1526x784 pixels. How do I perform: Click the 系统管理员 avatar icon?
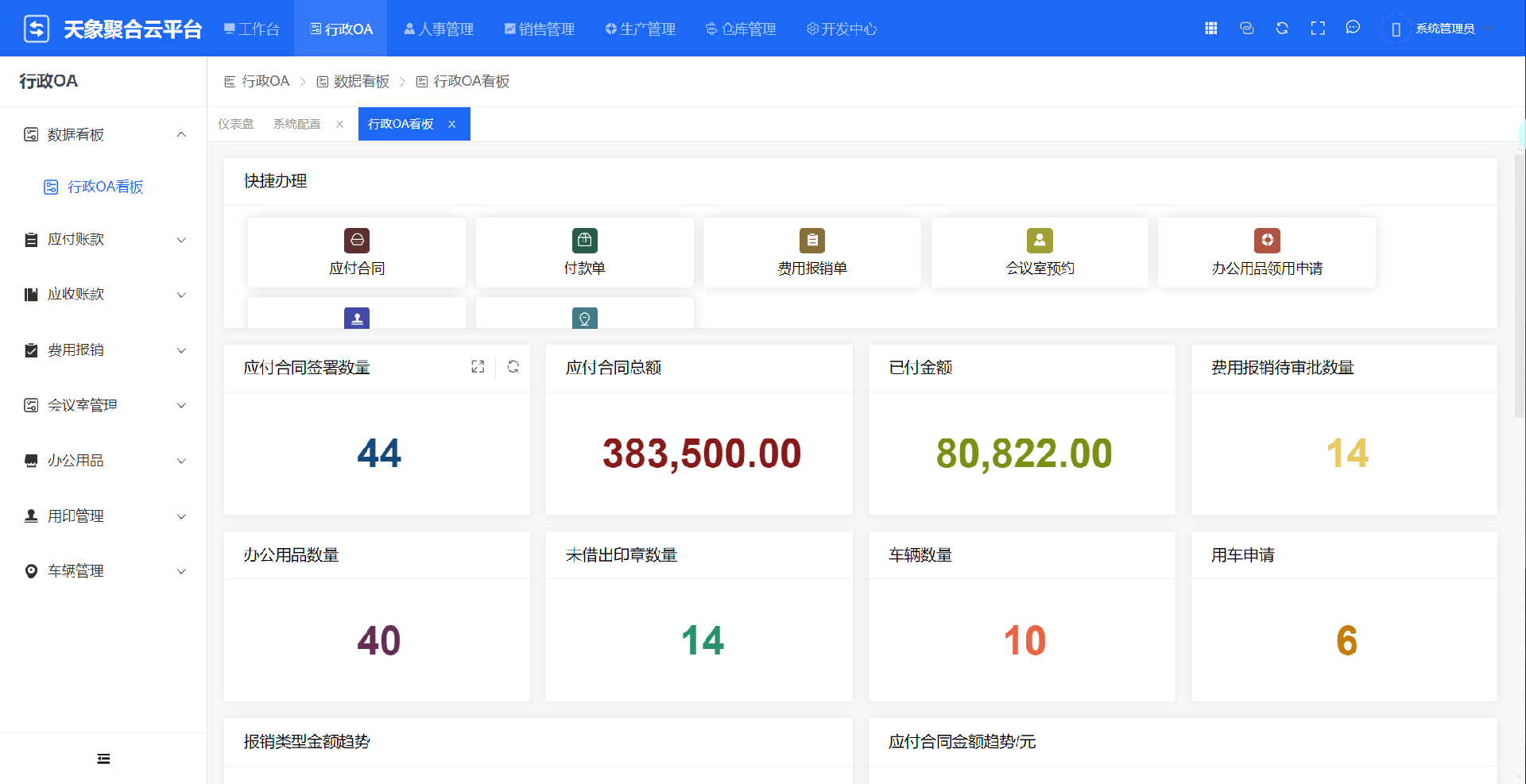point(1396,29)
